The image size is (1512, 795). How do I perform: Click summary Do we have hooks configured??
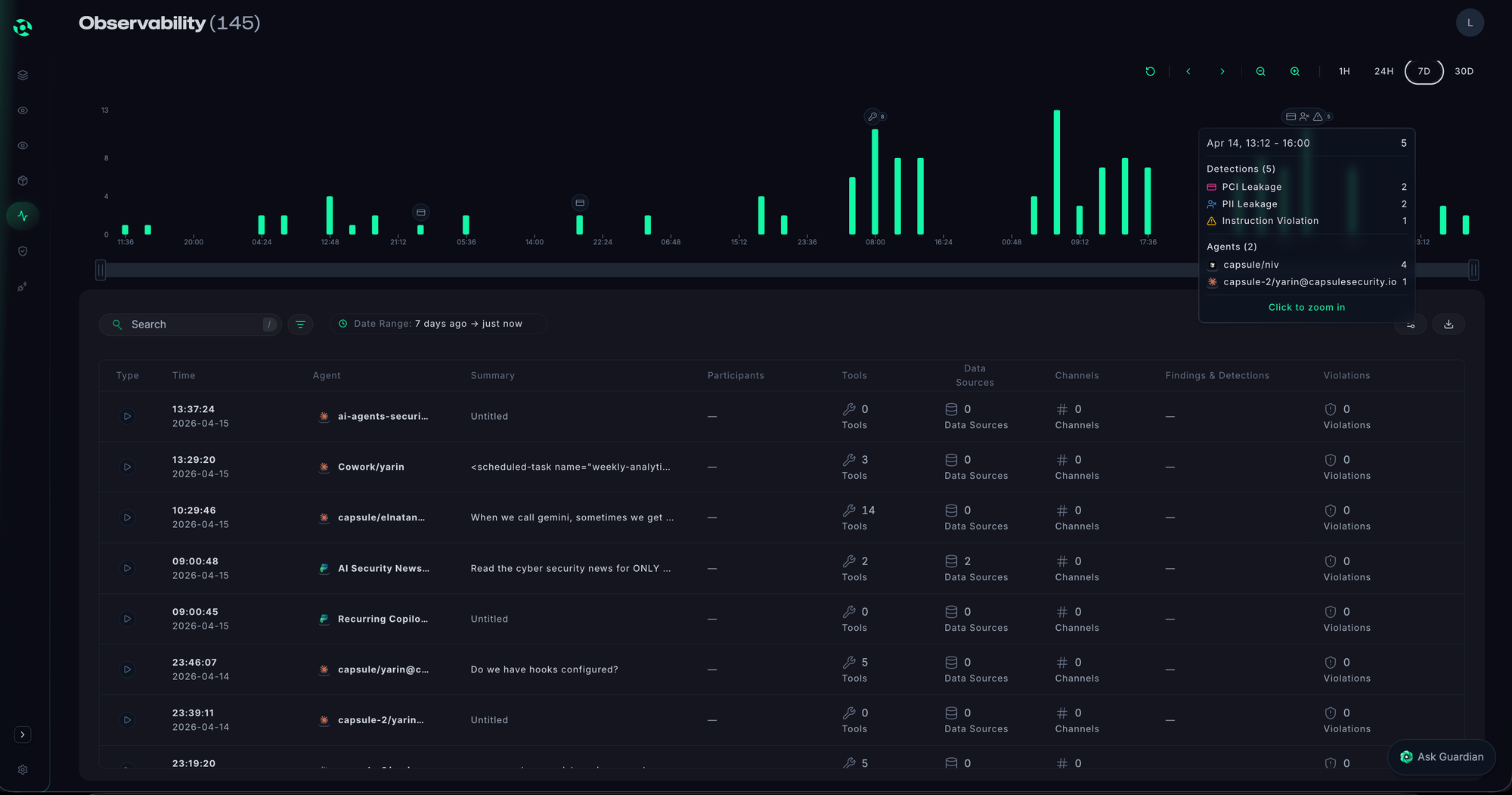[544, 669]
